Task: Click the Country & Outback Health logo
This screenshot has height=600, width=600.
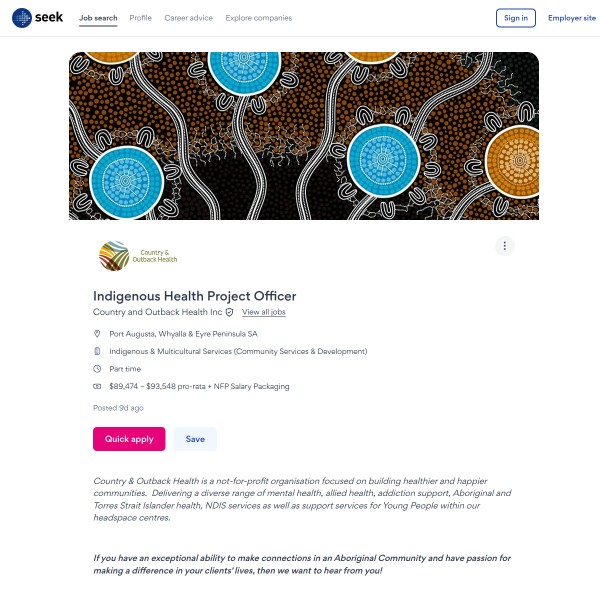Action: (x=137, y=256)
